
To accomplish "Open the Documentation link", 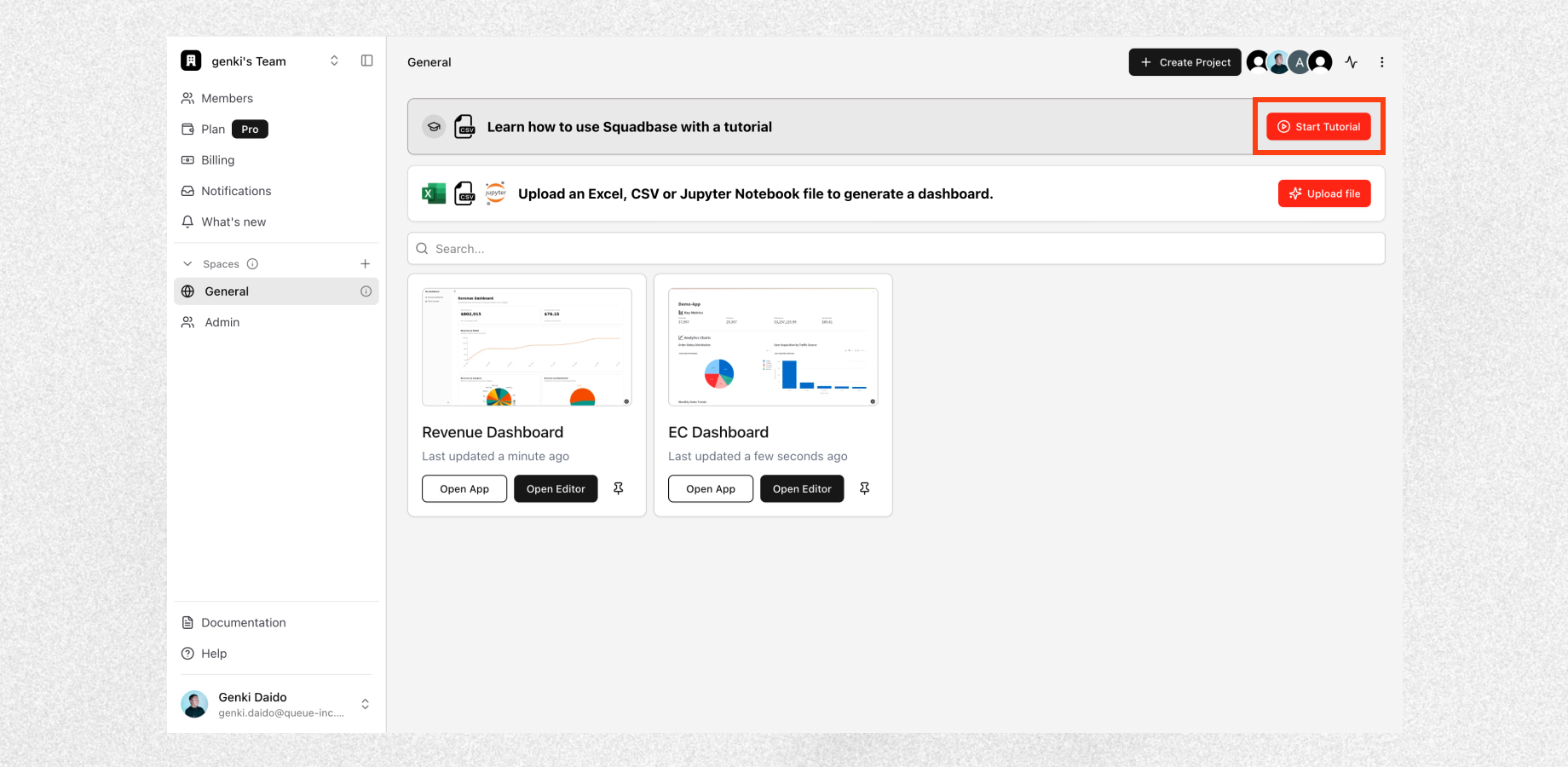I will 276,623.
